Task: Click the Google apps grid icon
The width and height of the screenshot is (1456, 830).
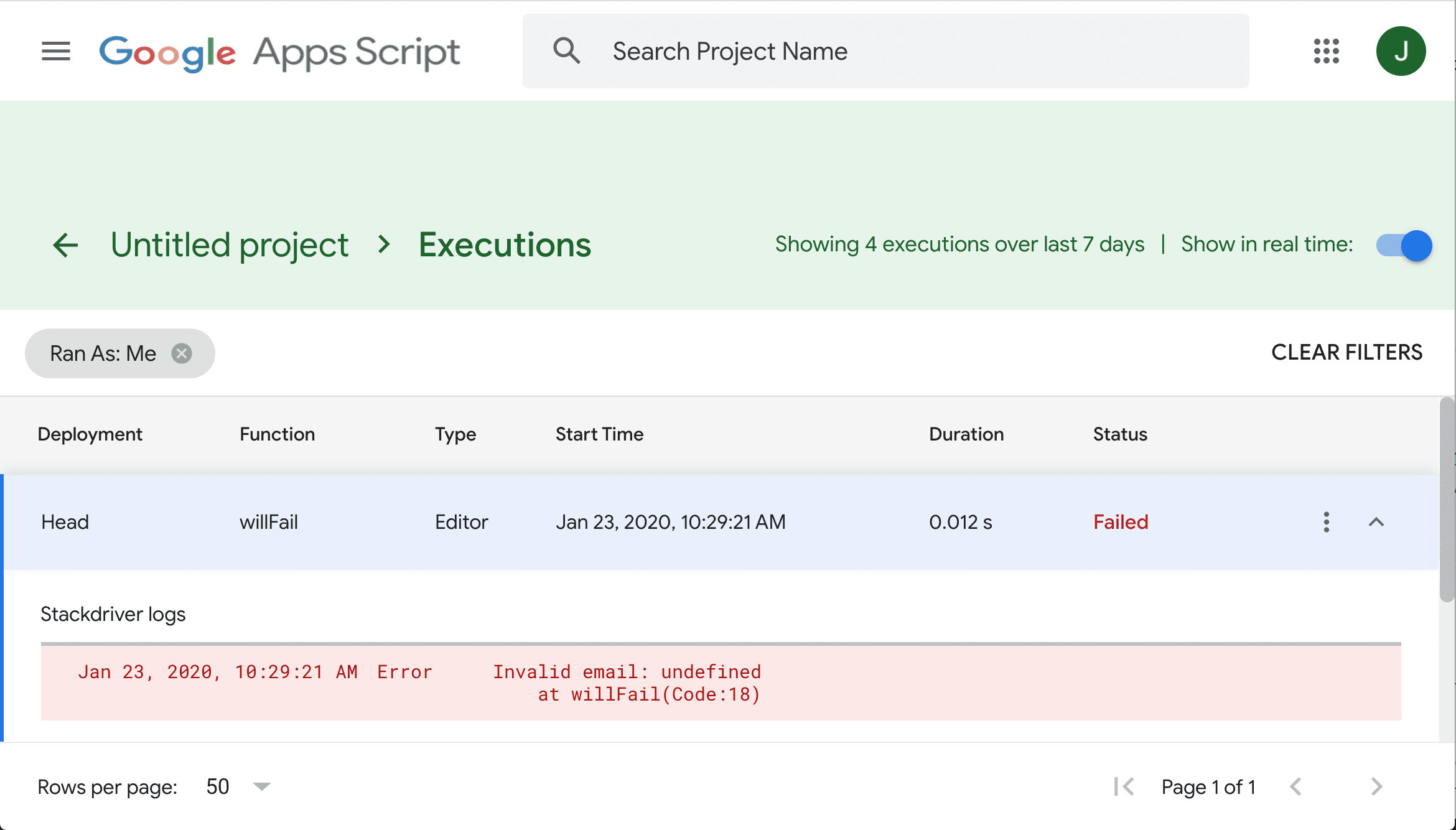Action: [1326, 51]
